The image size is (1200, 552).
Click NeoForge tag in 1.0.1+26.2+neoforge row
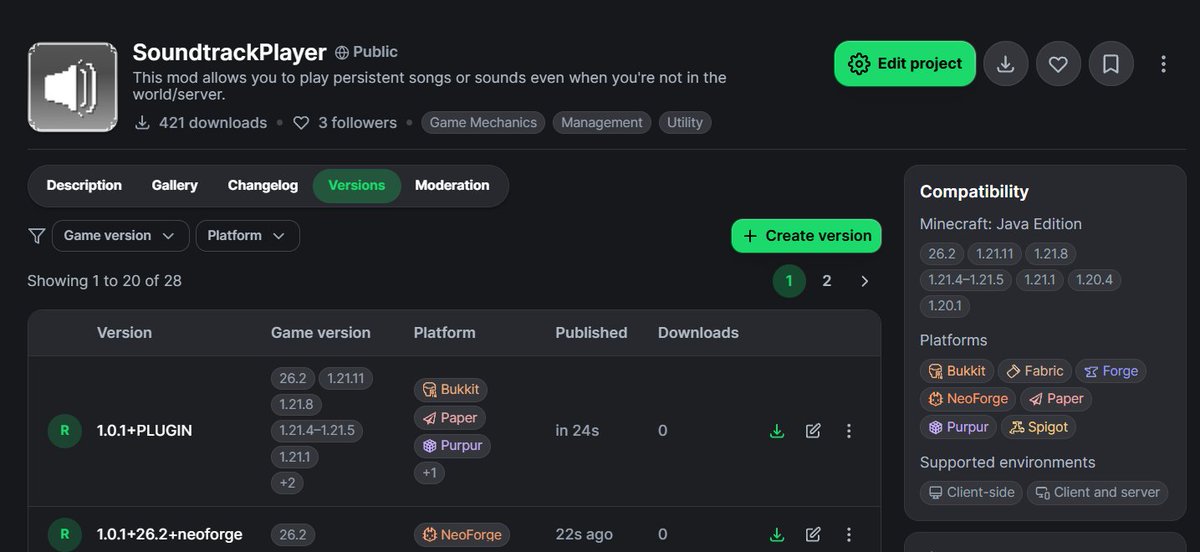click(x=462, y=535)
